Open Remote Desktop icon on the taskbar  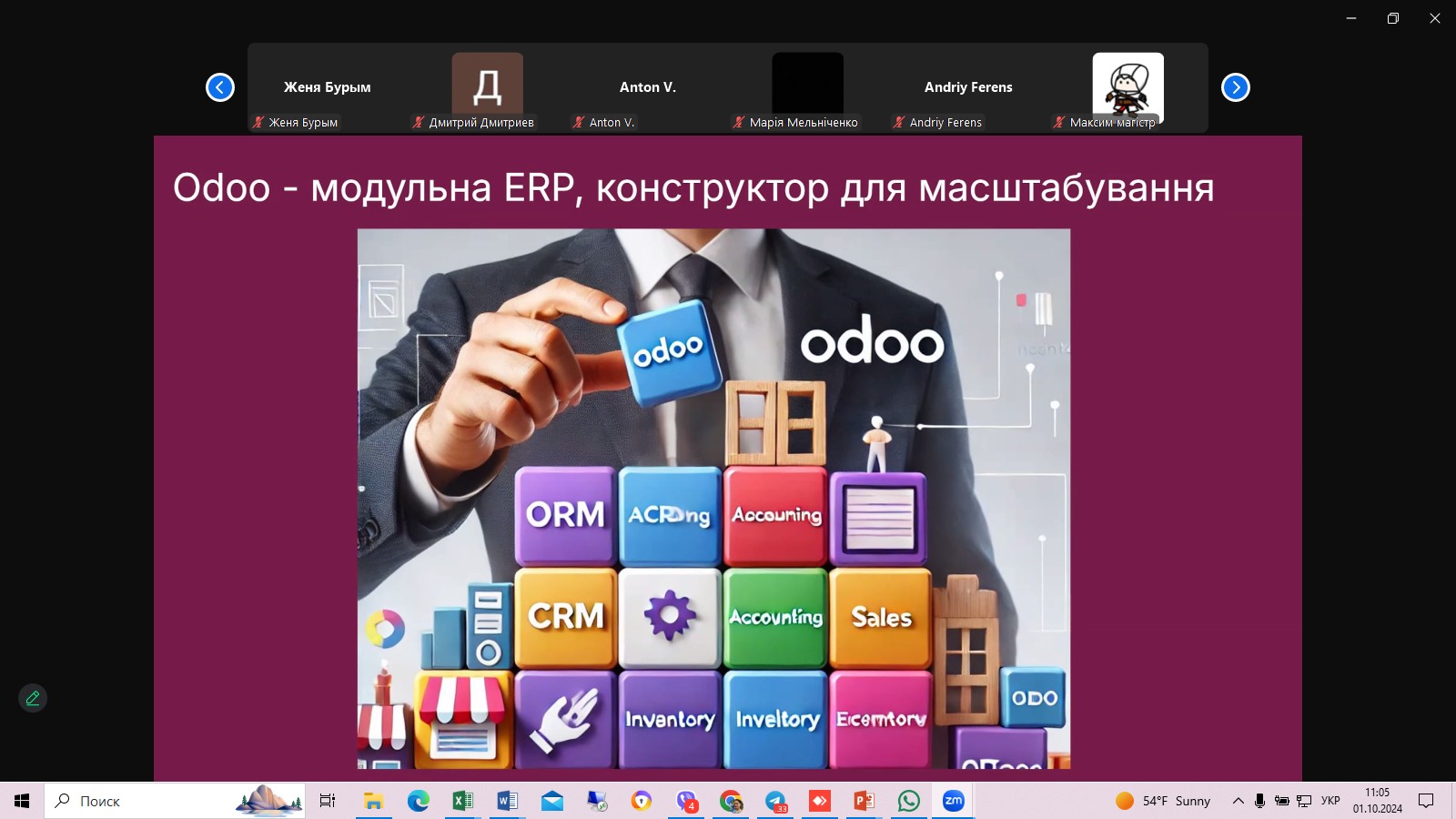(596, 801)
